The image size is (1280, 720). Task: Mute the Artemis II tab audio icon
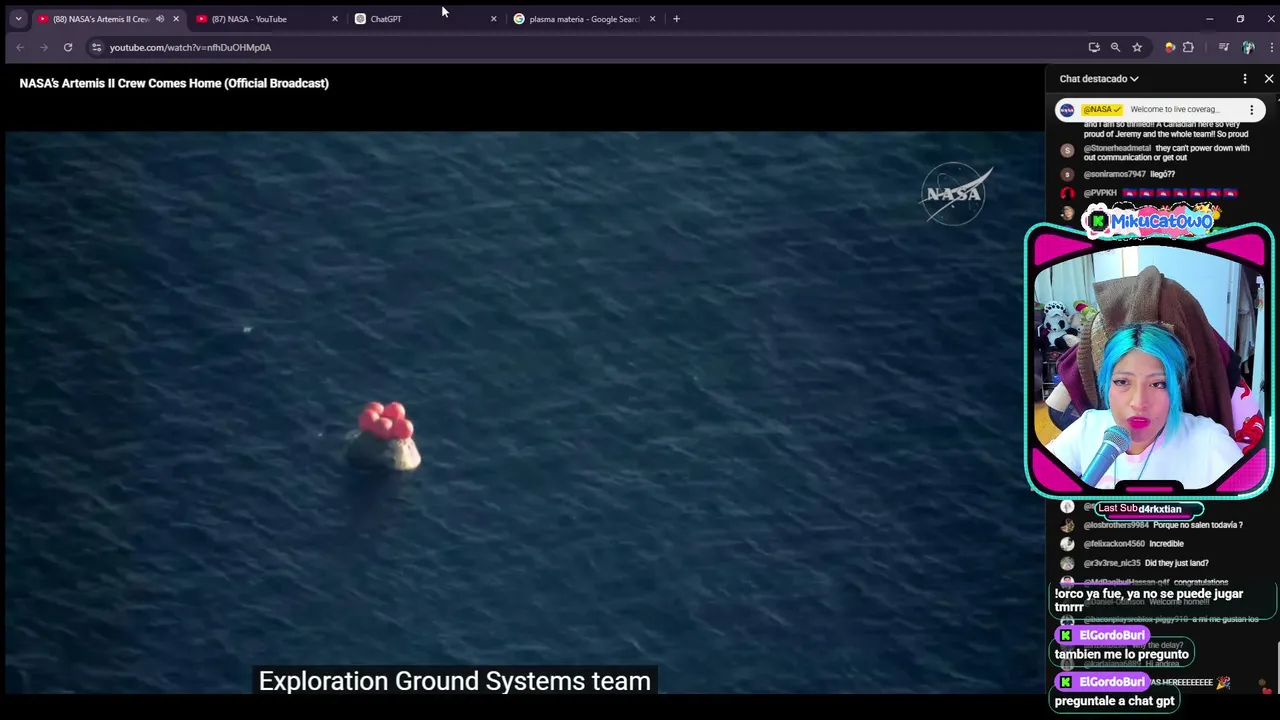(160, 19)
